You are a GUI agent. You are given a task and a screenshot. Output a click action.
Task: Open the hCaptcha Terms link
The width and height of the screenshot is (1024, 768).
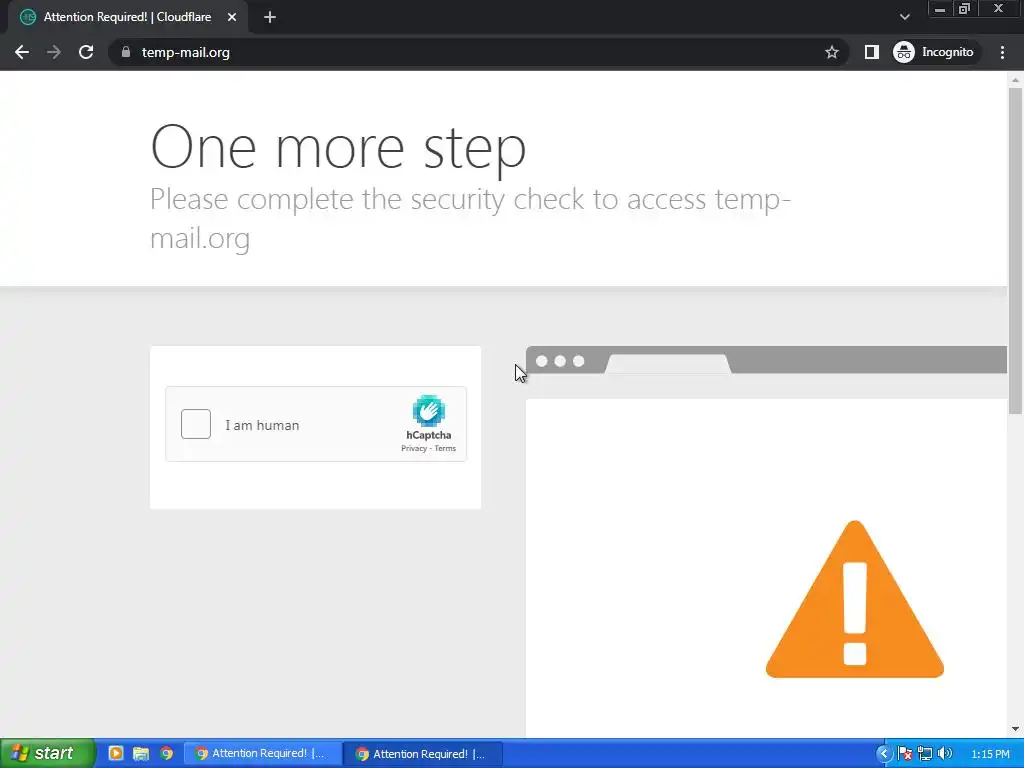tap(445, 448)
